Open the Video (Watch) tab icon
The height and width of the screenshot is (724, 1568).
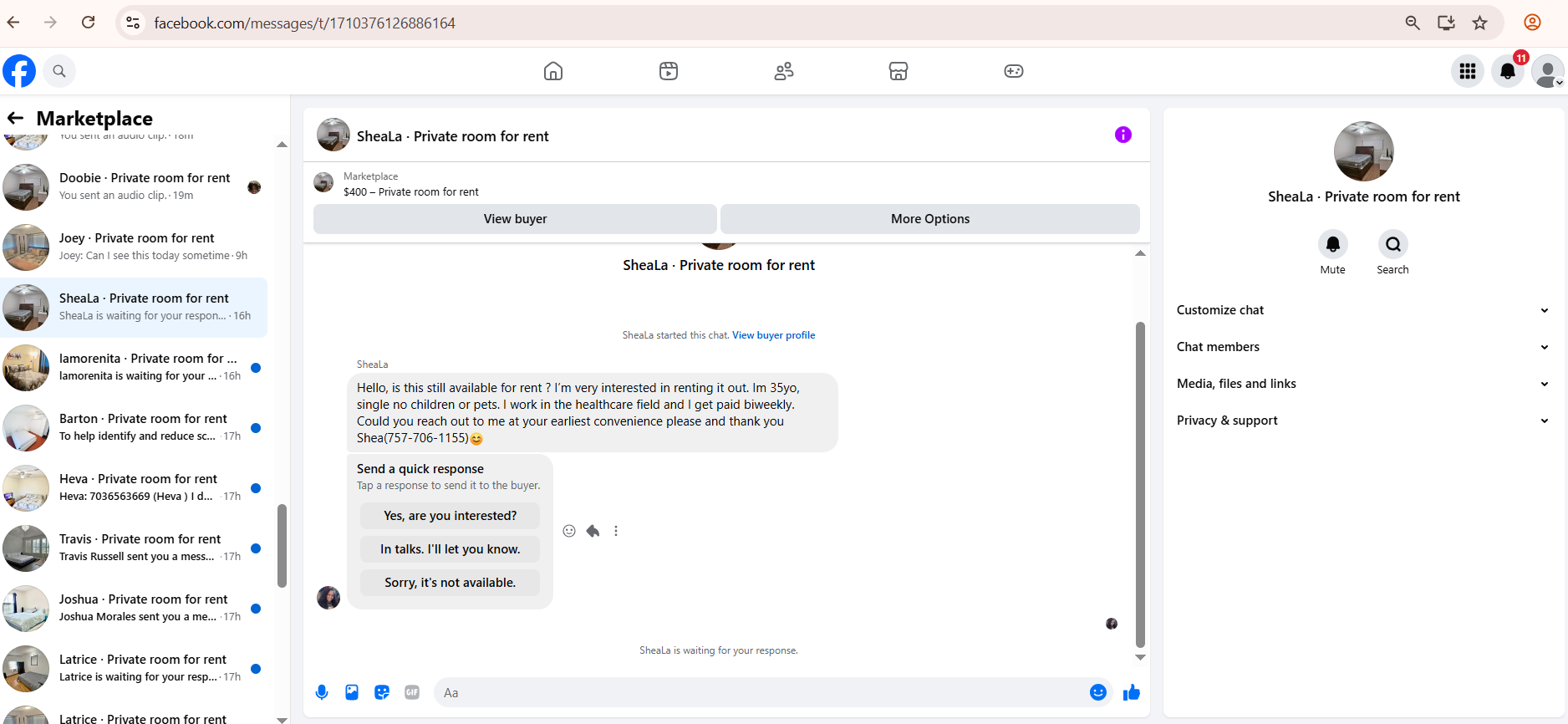[669, 71]
